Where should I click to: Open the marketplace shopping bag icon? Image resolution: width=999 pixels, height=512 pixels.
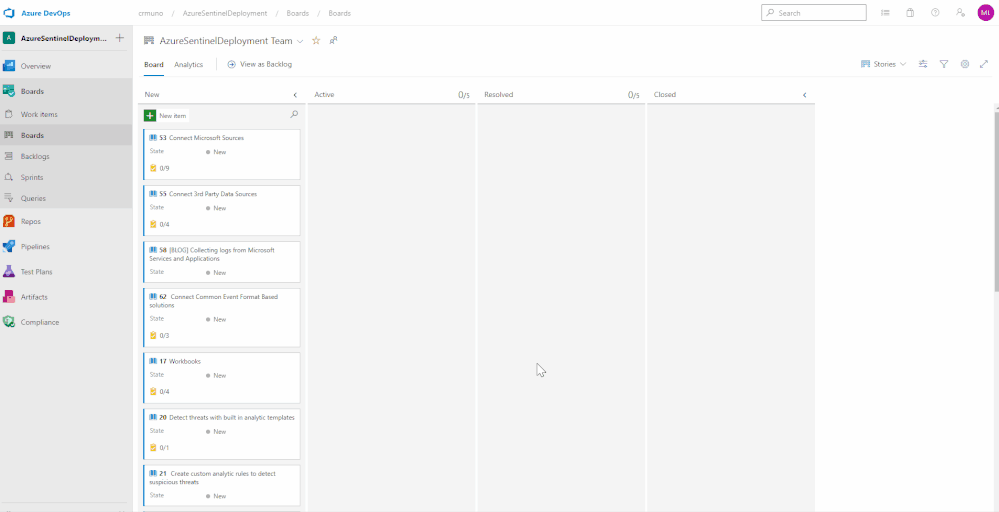(910, 13)
